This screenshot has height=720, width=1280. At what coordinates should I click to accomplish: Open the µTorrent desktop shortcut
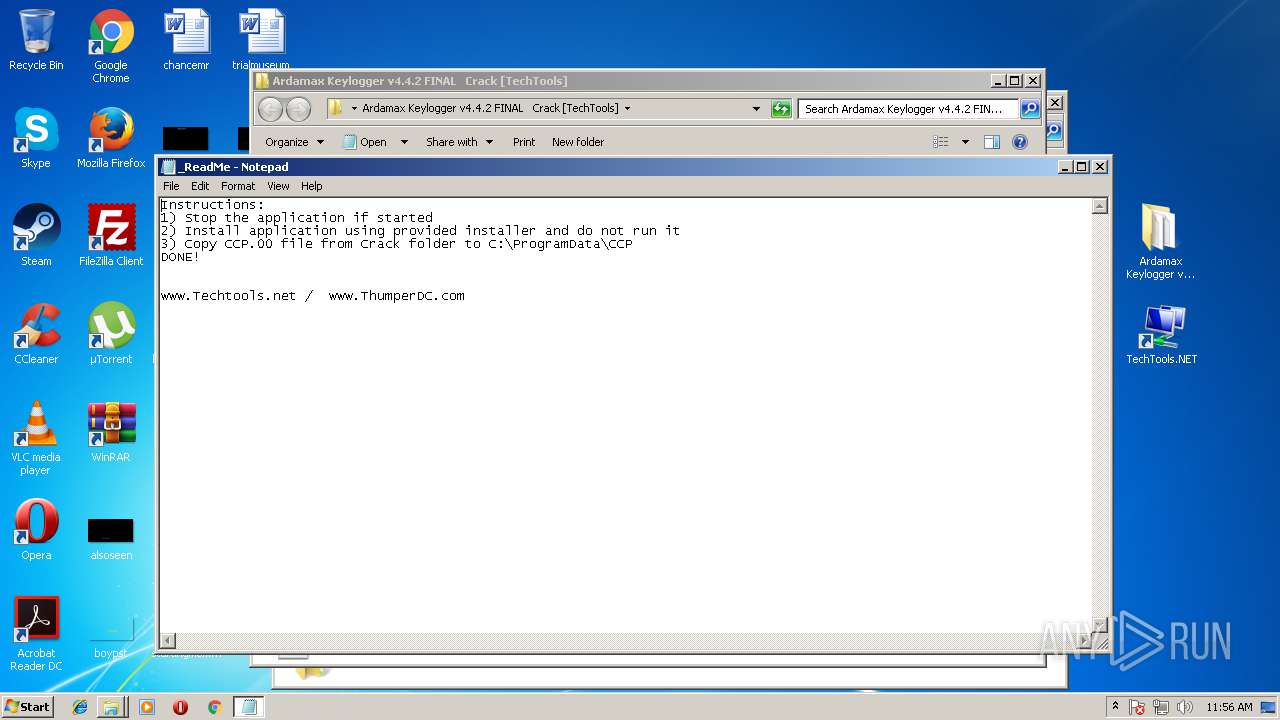111,334
